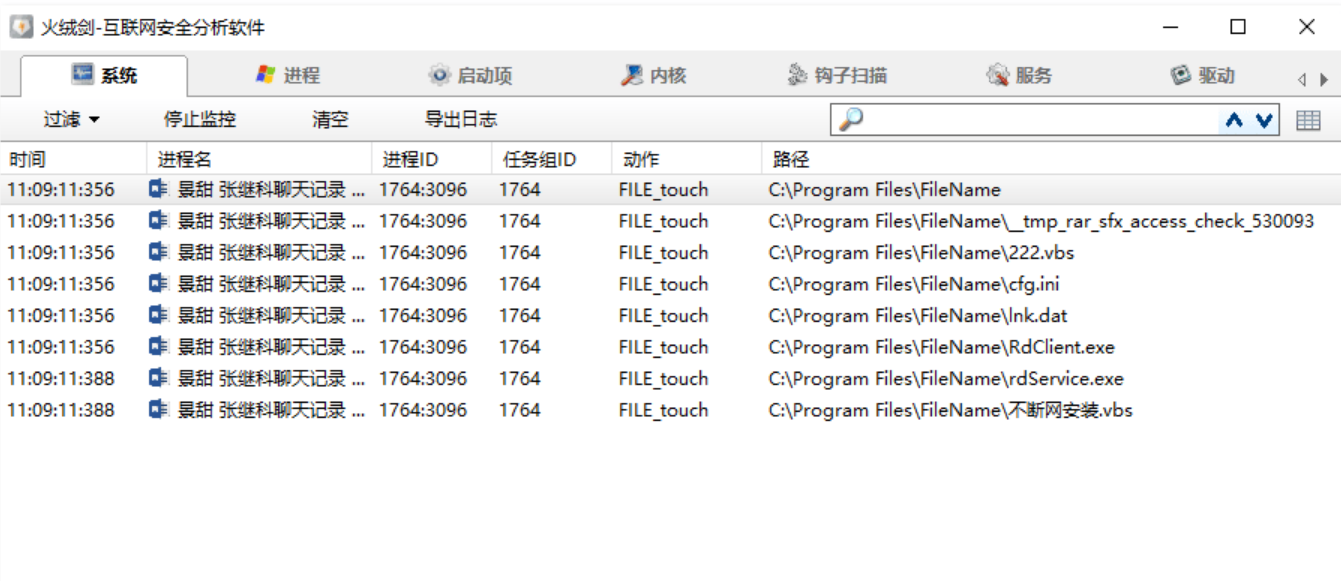Sort by the 时间 column header
This screenshot has width=1341, height=581.
28,159
